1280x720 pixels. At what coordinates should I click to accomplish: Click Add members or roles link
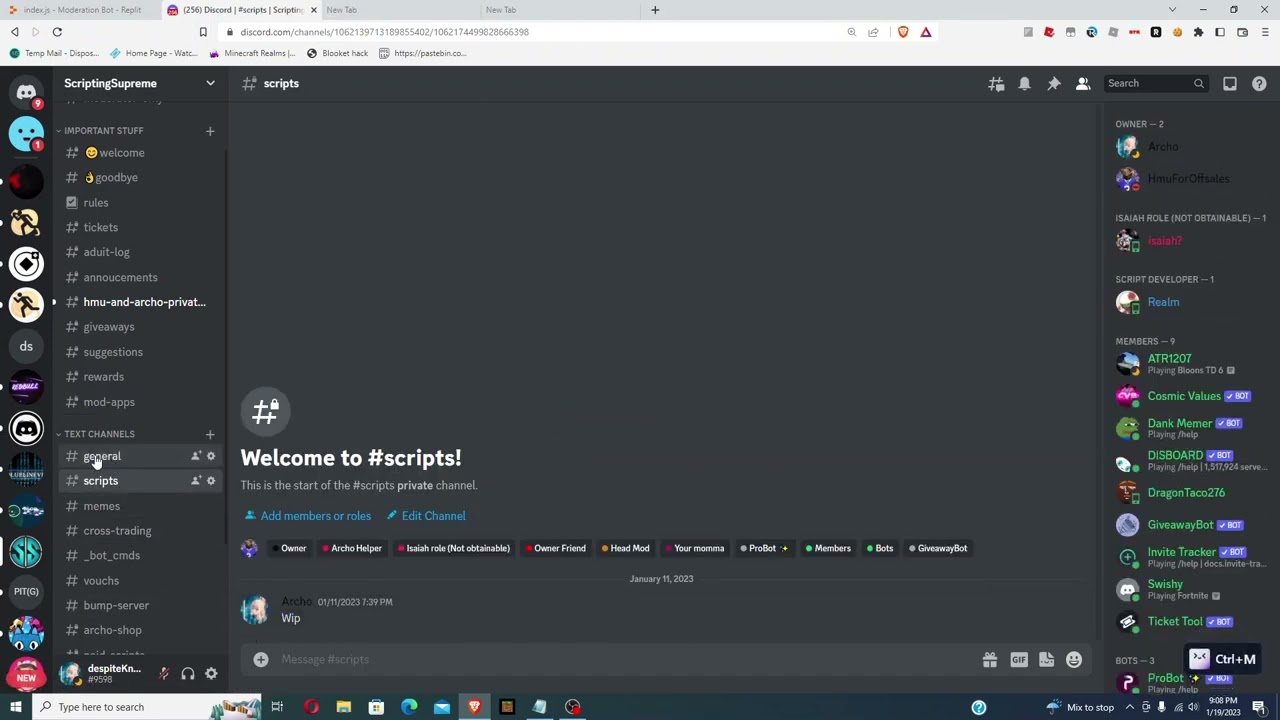307,516
